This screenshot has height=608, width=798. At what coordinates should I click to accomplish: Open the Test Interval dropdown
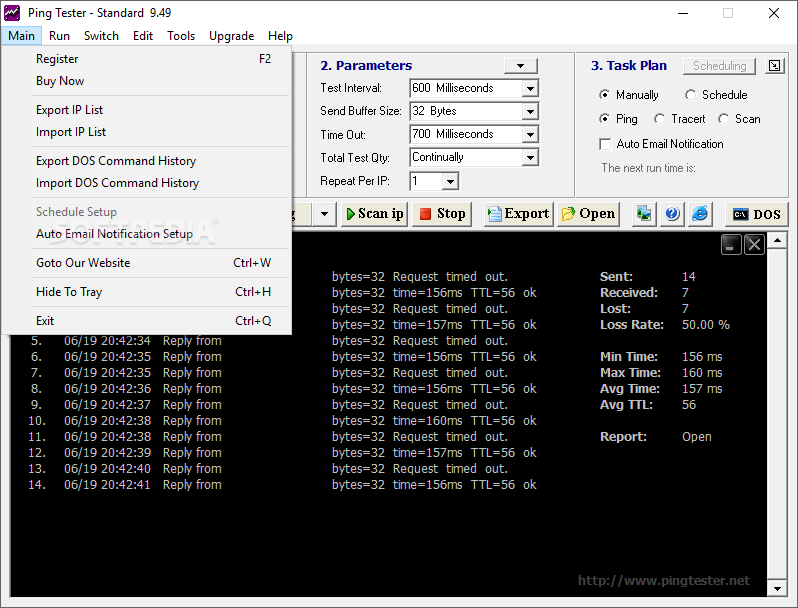click(530, 89)
